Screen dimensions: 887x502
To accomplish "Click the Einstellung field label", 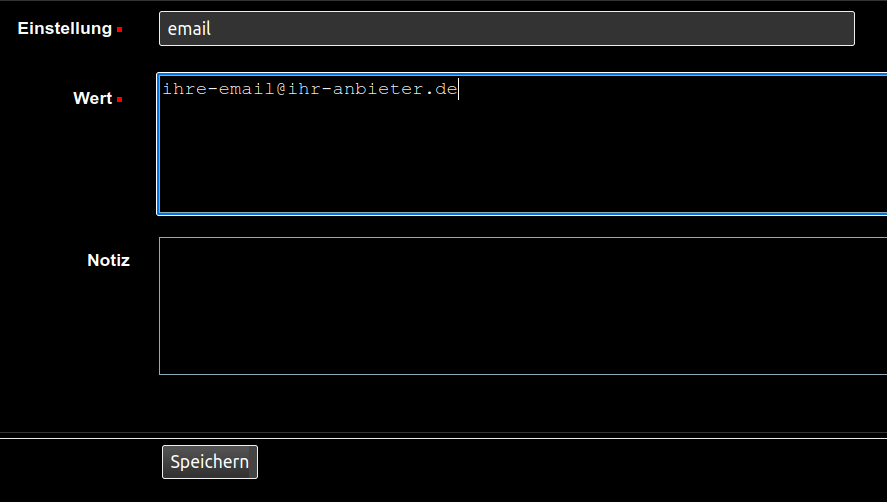I will [x=65, y=28].
